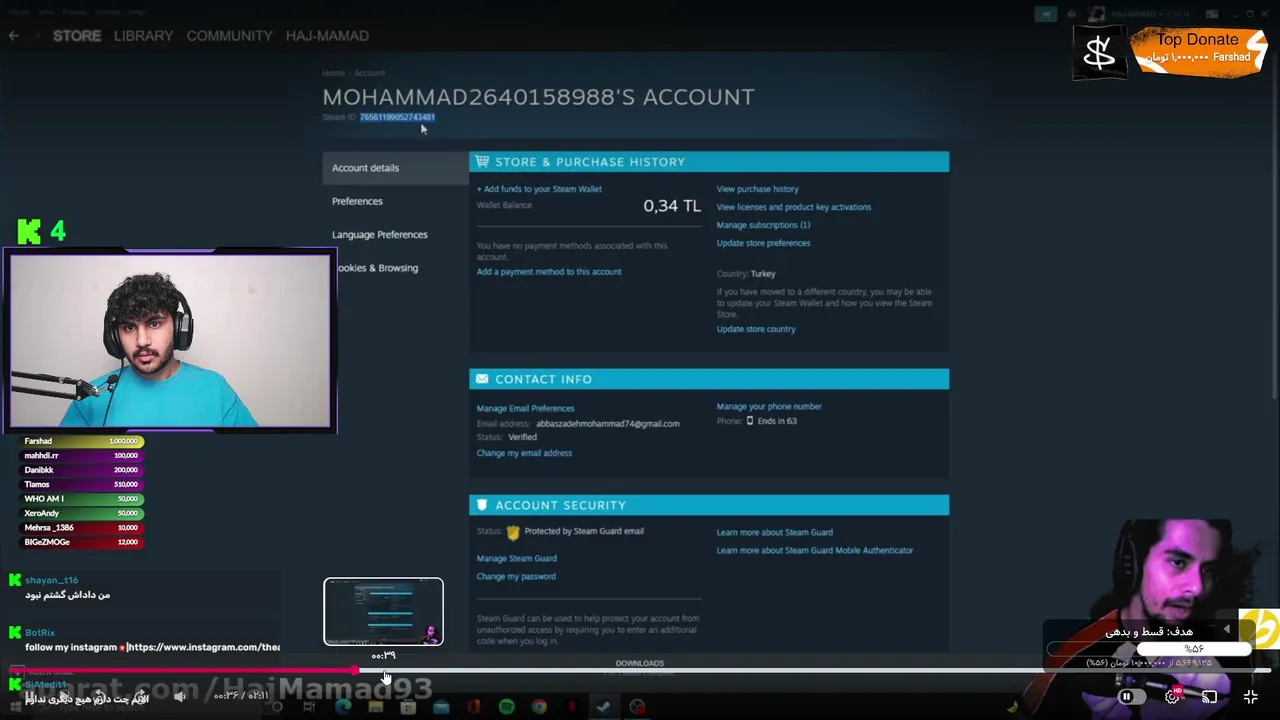
Task: Click the green Kick logo above the webcam
Action: pyautogui.click(x=29, y=232)
